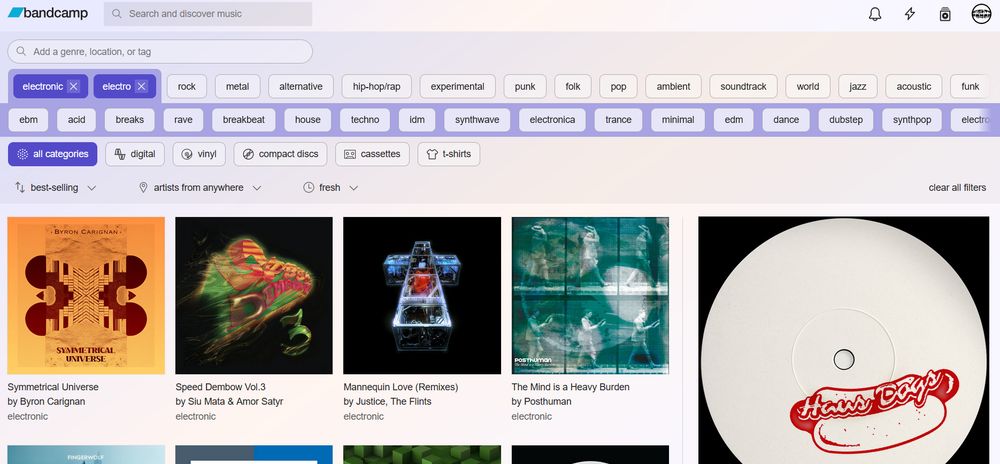Choose the trance subgenre tag
The height and width of the screenshot is (464, 1000).
click(618, 120)
